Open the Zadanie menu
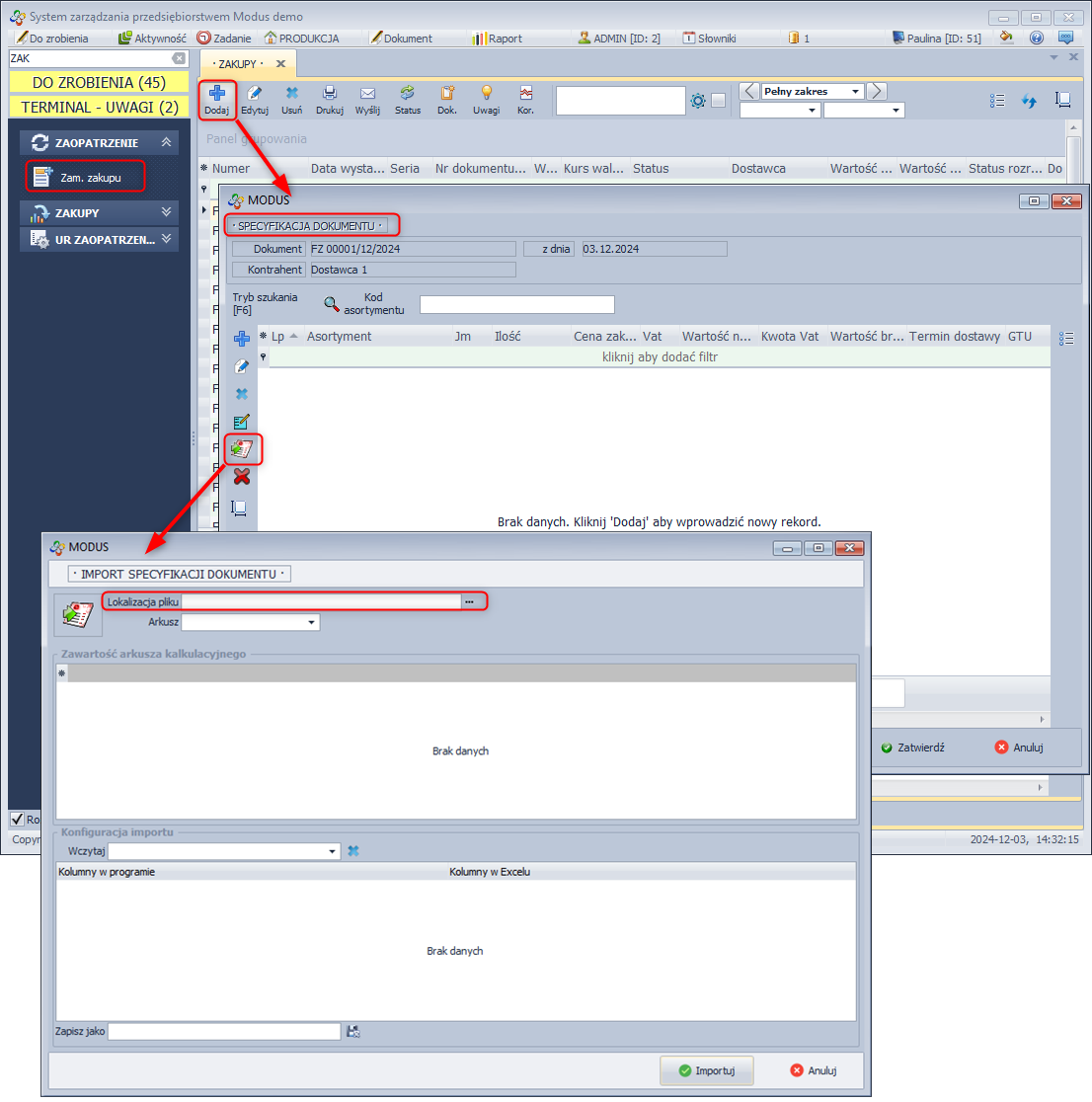Image resolution: width=1092 pixels, height=1102 pixels. (x=224, y=39)
